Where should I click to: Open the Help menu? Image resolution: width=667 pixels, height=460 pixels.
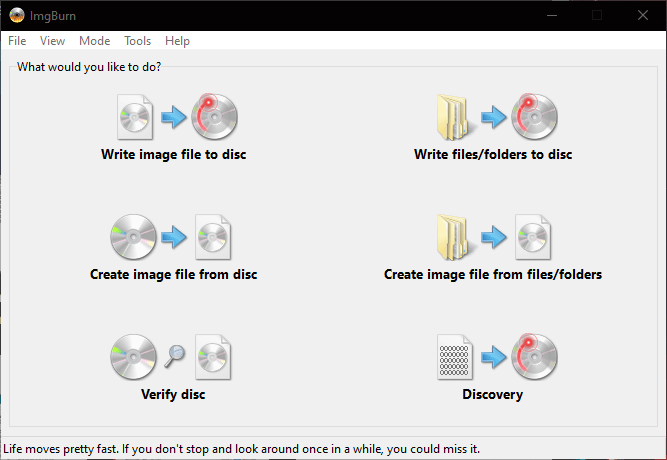click(x=177, y=41)
